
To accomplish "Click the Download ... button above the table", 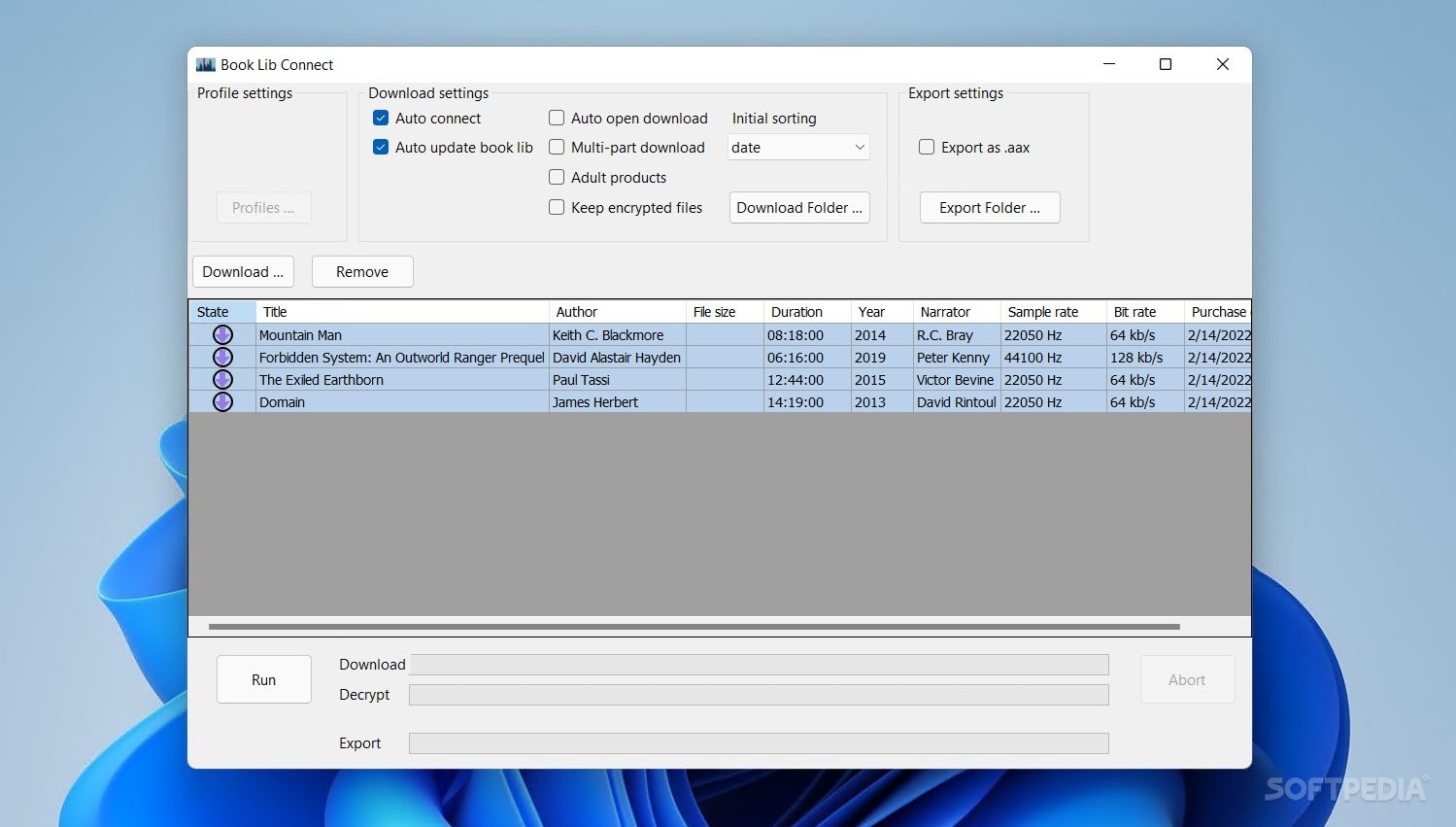I will click(243, 272).
